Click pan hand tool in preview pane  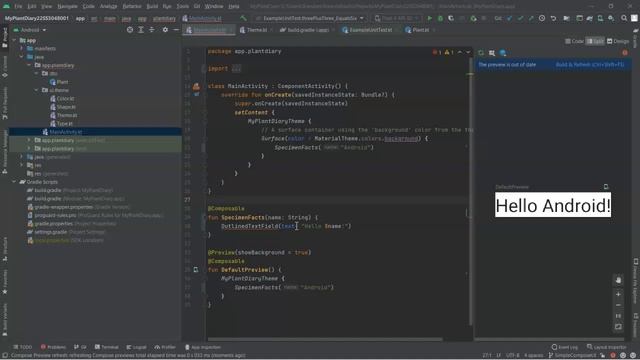(618, 280)
